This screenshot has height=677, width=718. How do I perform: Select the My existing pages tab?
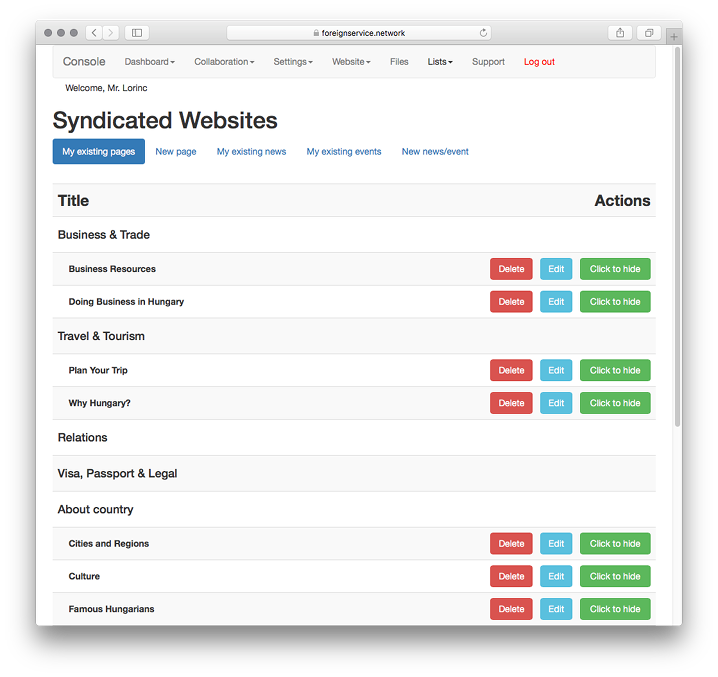click(x=98, y=152)
